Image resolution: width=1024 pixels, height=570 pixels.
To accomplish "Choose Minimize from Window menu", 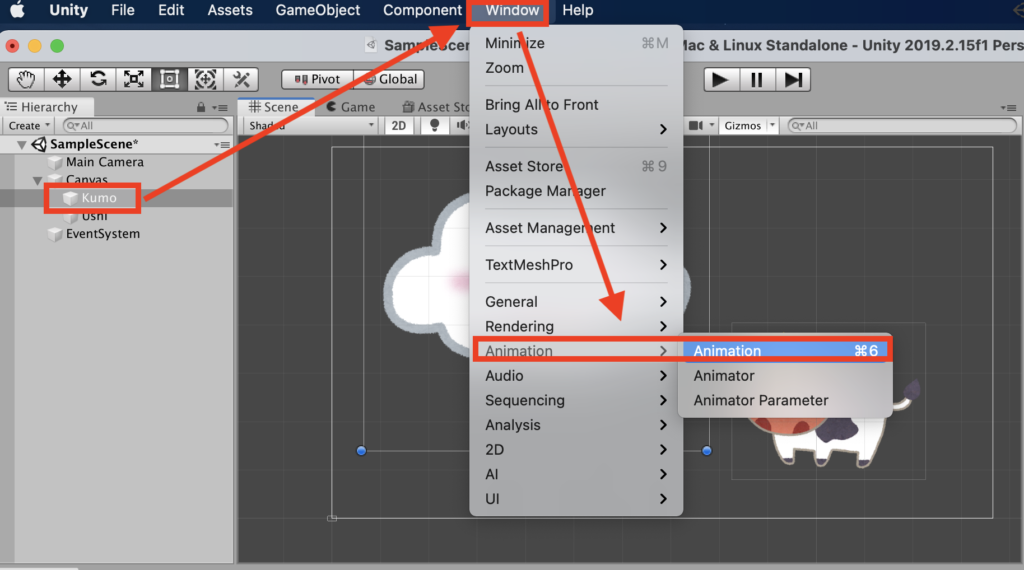I will [576, 43].
